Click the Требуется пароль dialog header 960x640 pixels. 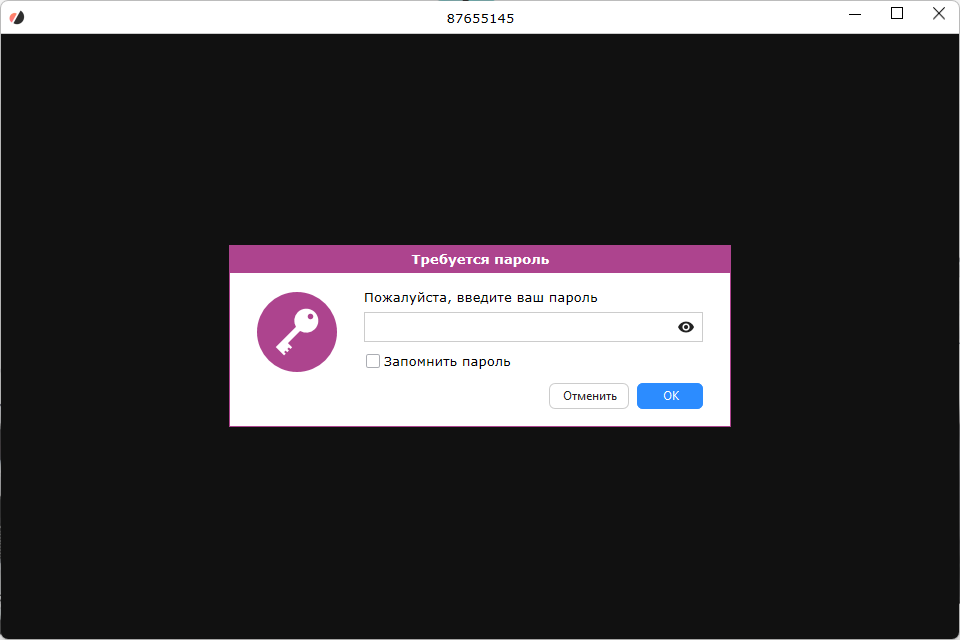pyautogui.click(x=480, y=259)
